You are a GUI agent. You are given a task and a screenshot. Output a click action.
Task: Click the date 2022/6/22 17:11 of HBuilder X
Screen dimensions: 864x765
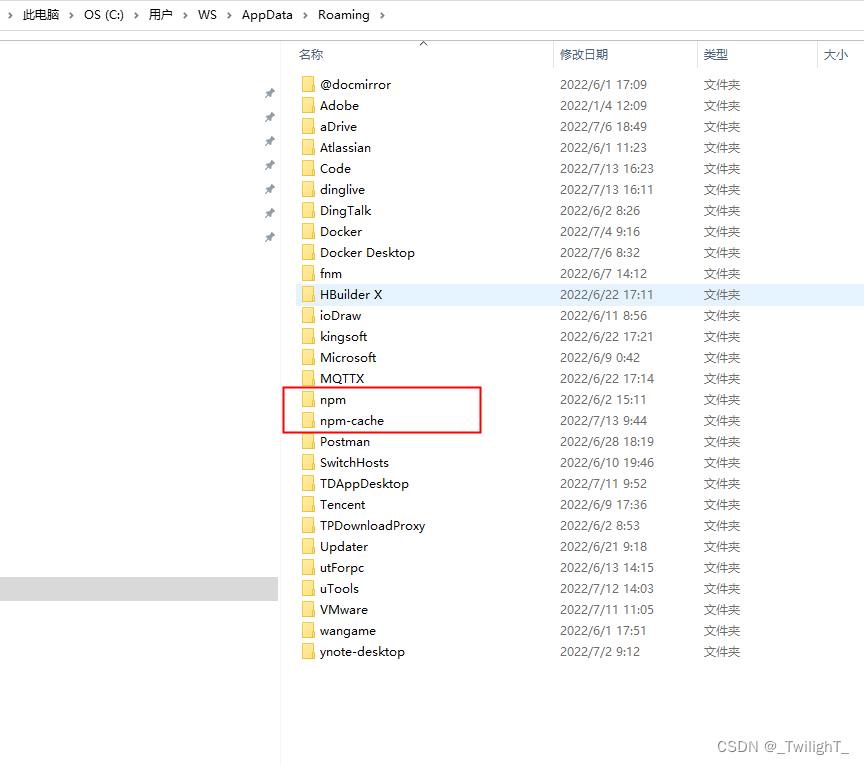pyautogui.click(x=607, y=295)
